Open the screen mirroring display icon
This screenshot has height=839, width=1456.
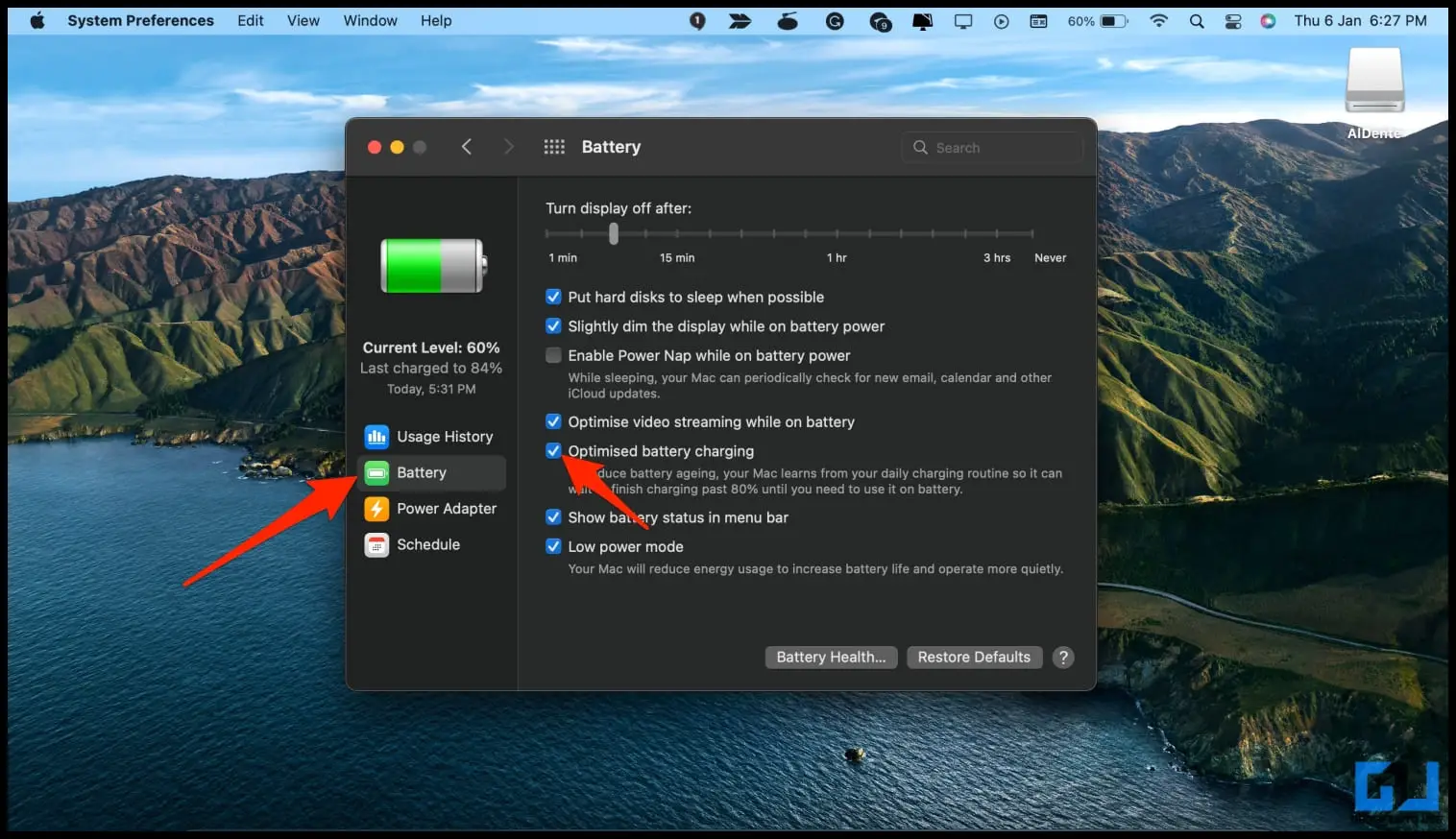click(x=963, y=21)
